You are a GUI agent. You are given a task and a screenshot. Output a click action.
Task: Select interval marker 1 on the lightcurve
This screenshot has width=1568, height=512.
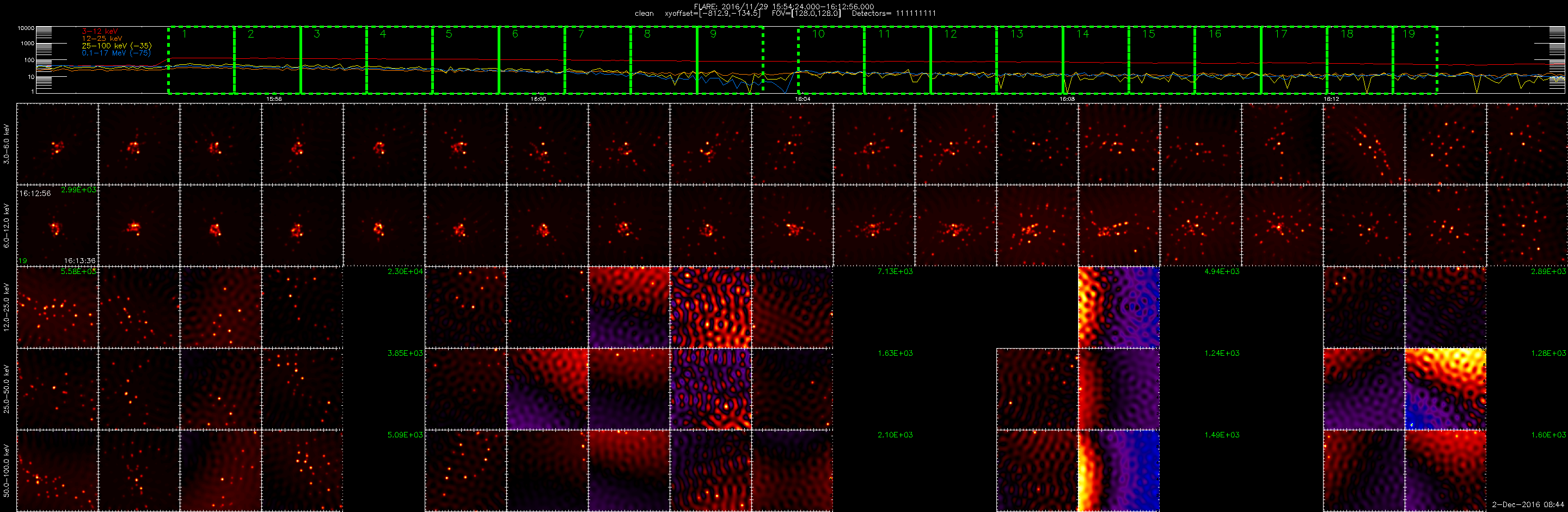[x=185, y=34]
